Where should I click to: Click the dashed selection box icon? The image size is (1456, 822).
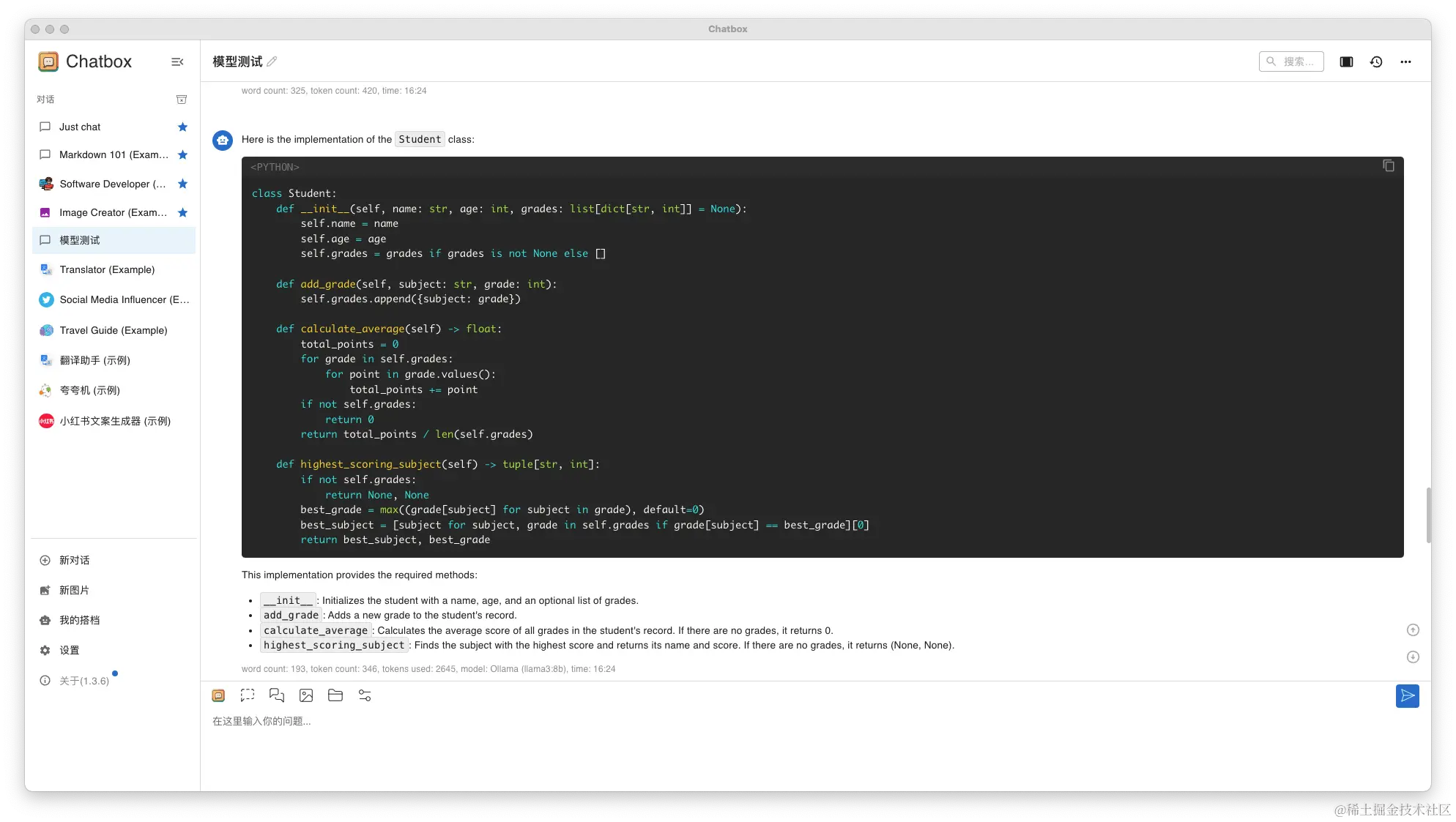248,695
